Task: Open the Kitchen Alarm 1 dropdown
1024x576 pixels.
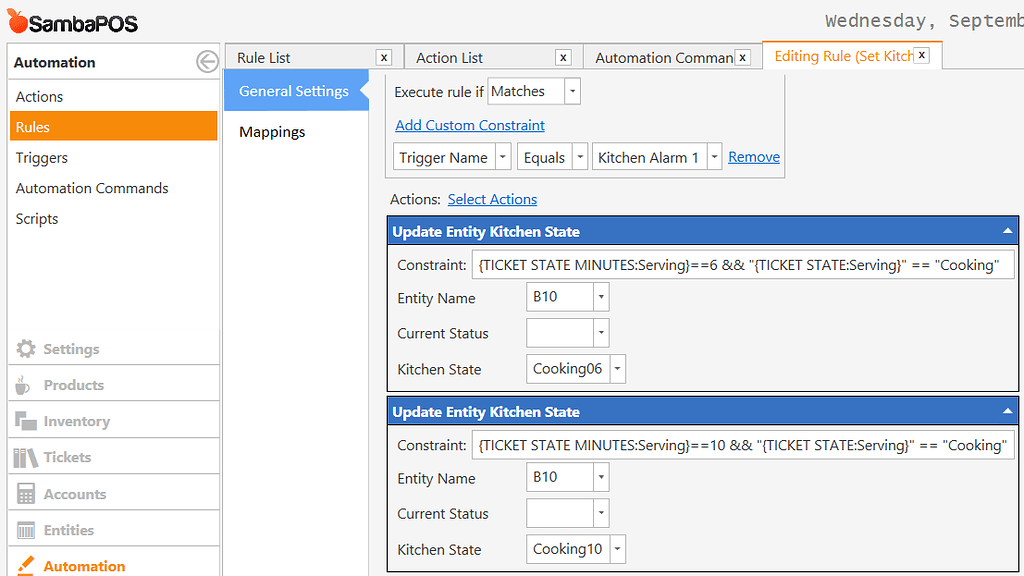Action: [x=714, y=157]
